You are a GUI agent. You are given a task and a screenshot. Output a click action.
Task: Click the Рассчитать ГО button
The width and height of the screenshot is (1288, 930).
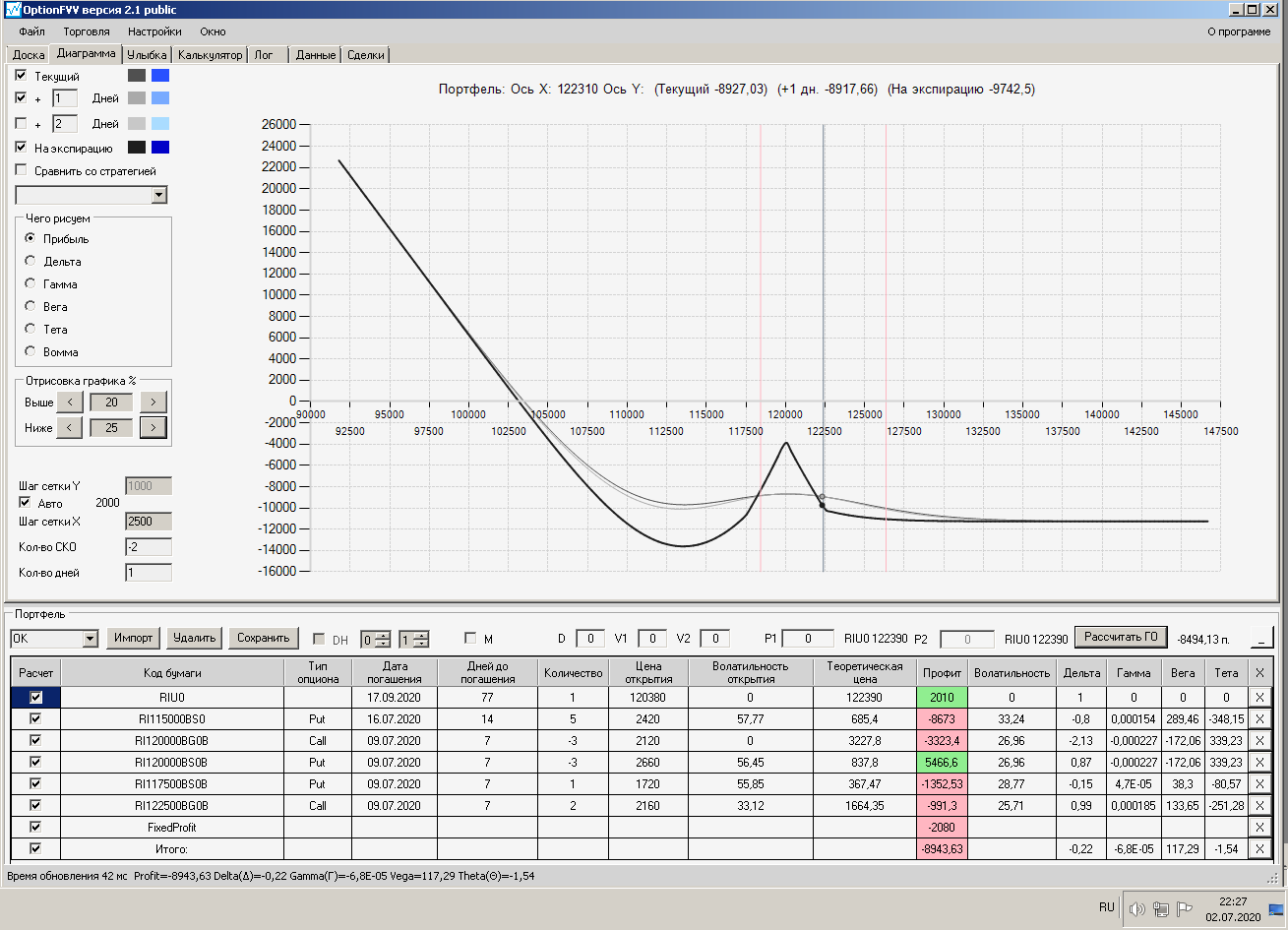(1121, 637)
